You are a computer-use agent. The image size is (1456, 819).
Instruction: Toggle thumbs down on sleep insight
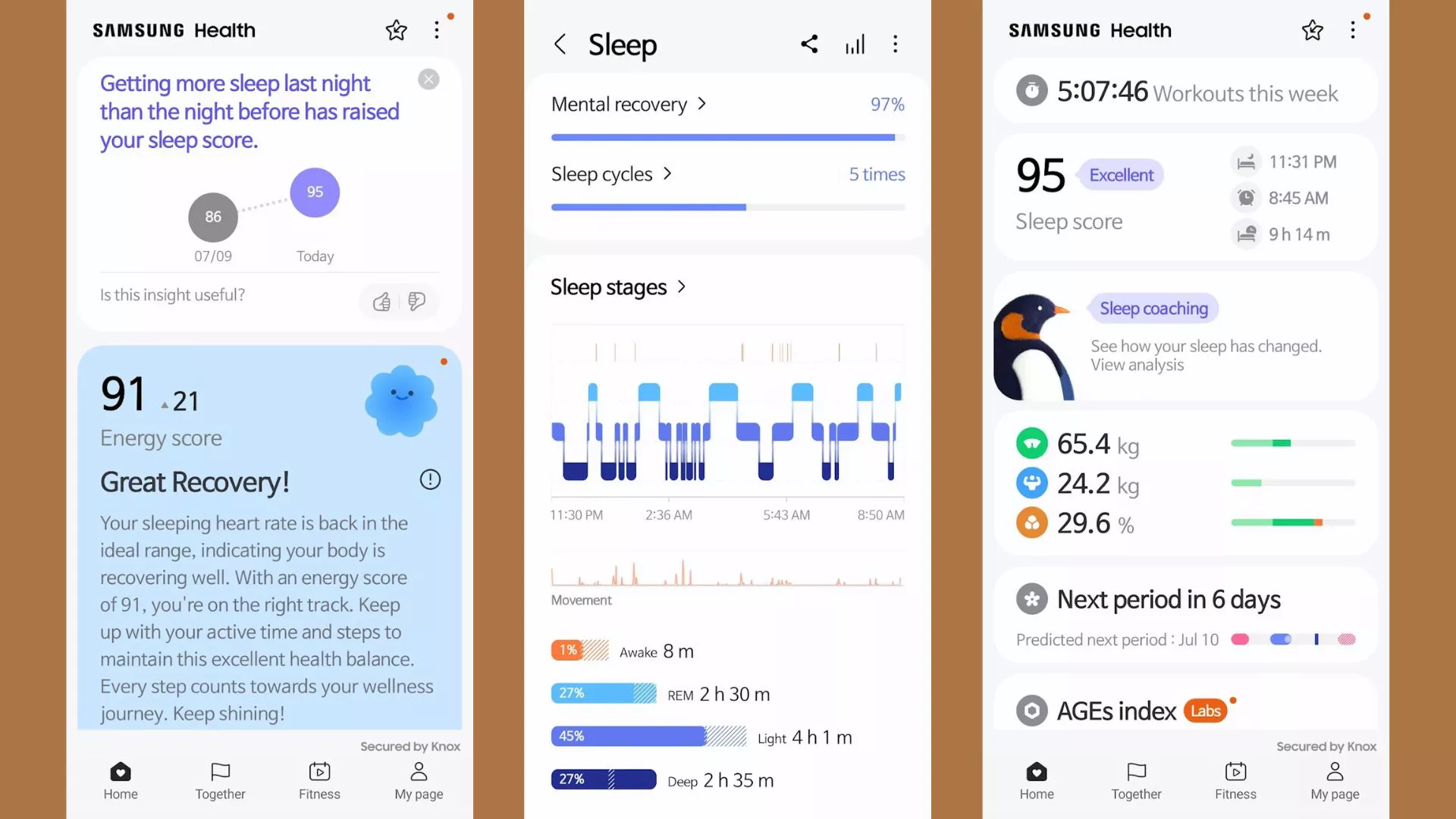point(416,301)
